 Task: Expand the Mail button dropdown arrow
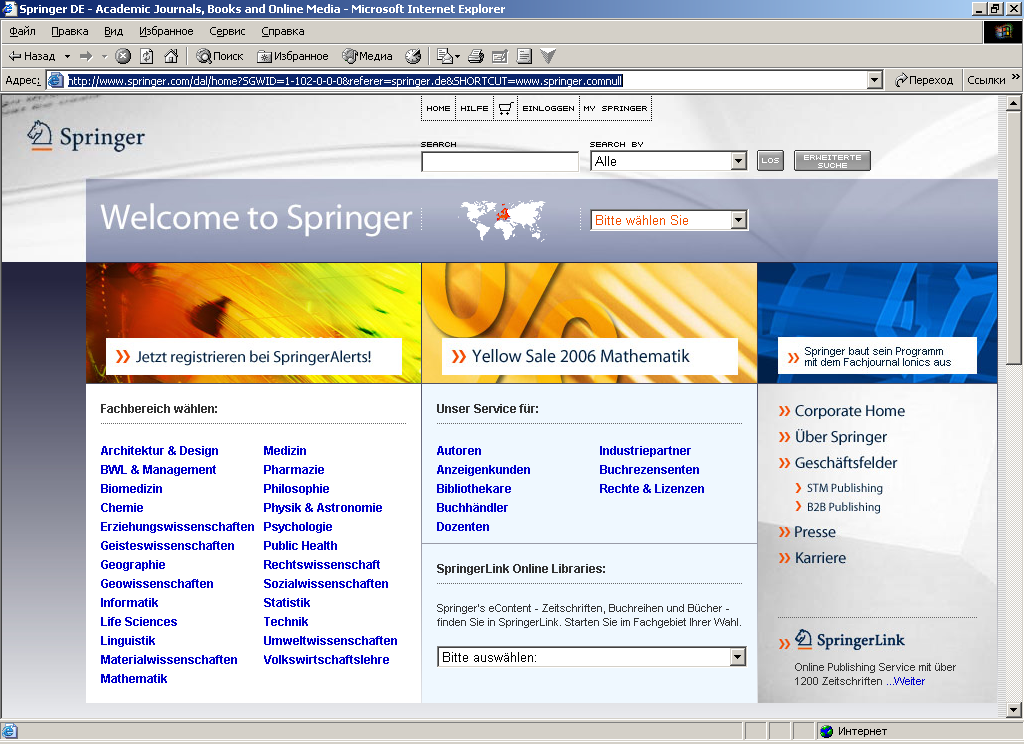[457, 56]
